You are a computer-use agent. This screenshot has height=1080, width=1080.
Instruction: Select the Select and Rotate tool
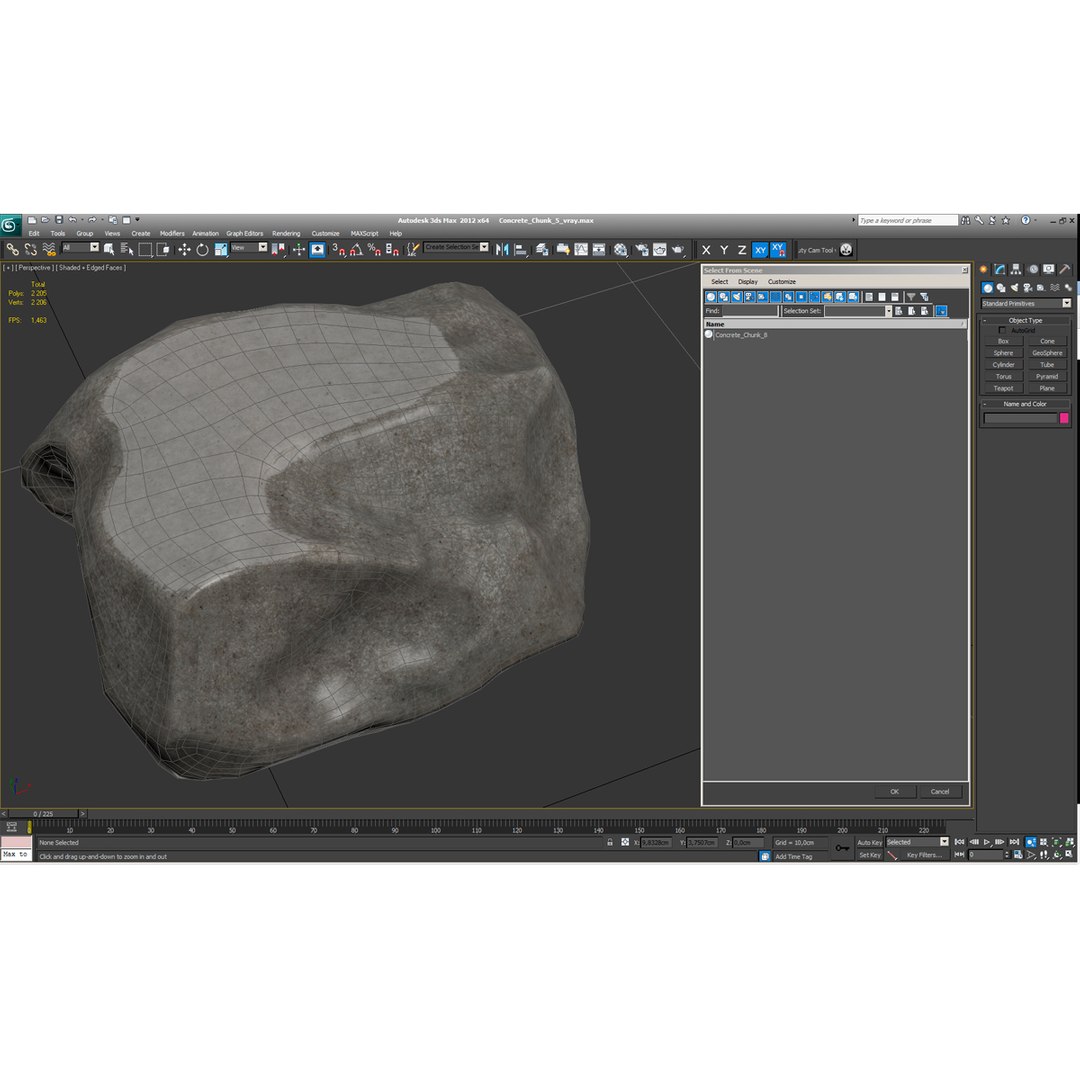[x=202, y=249]
